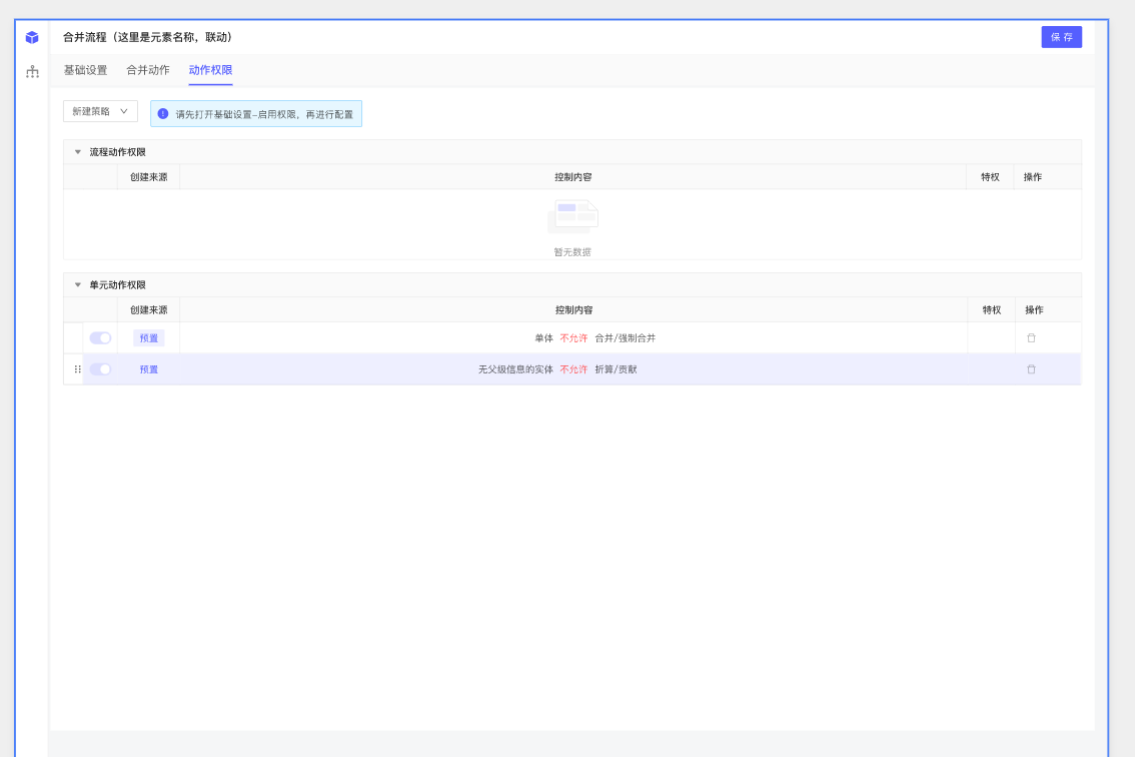This screenshot has width=1135, height=757.
Task: Click the cube icon in left sidebar
Action: (32, 38)
